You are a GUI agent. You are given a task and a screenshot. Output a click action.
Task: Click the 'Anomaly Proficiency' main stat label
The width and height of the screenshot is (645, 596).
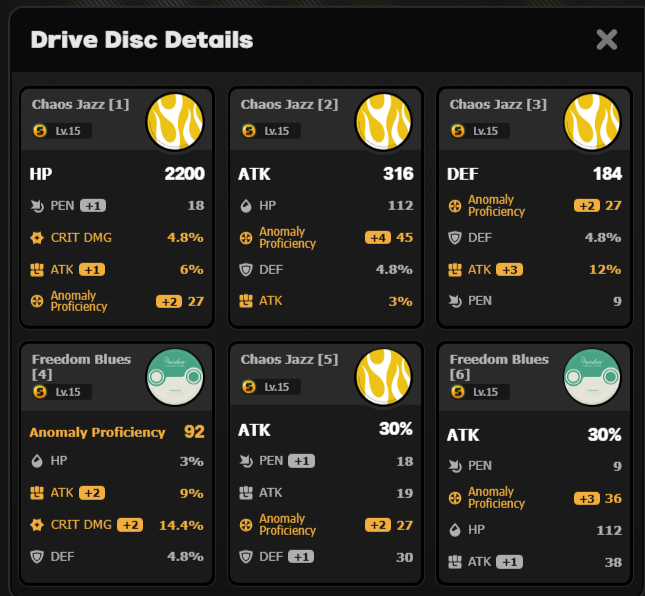coord(97,432)
